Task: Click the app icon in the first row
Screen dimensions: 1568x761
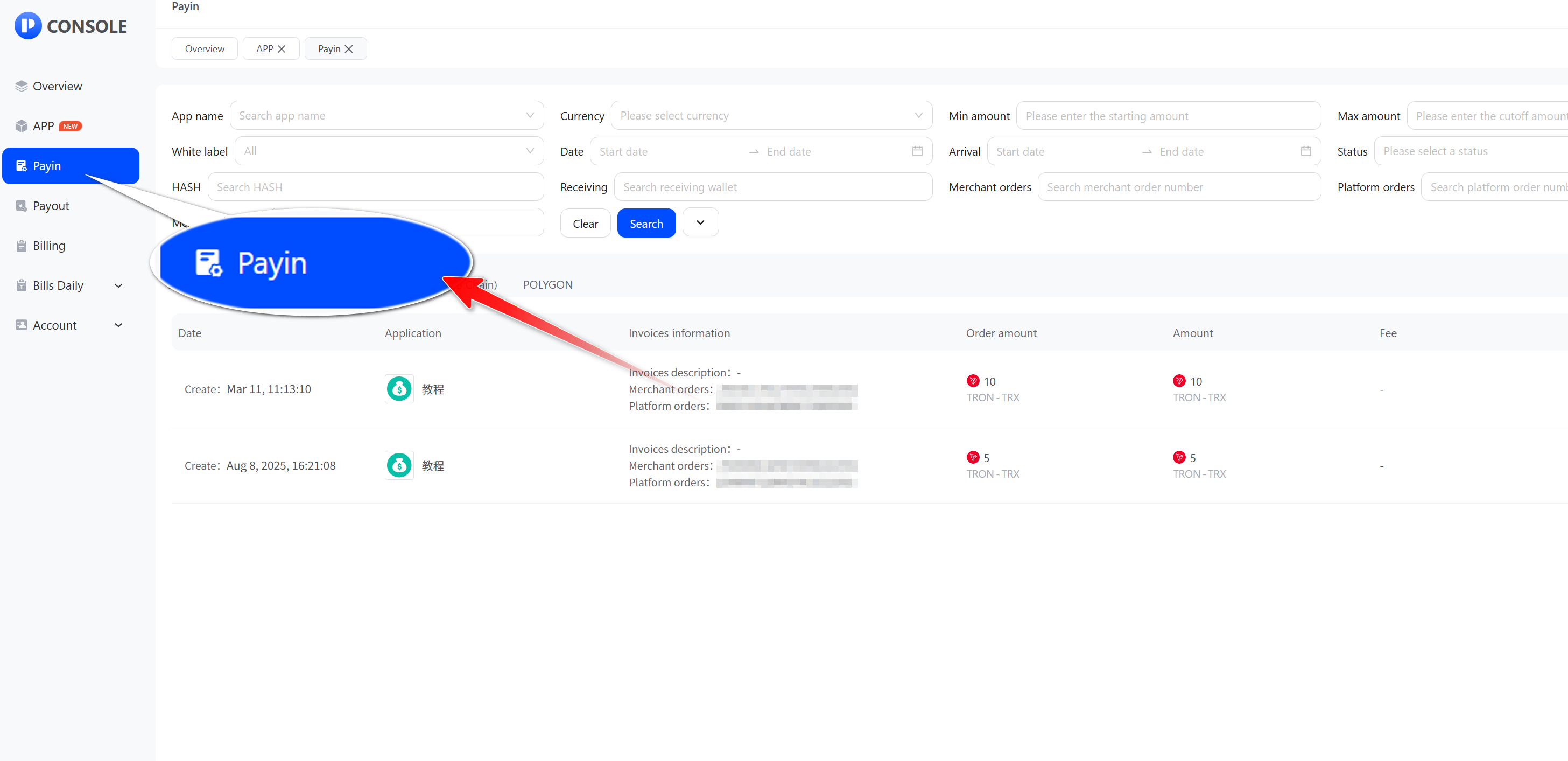Action: click(399, 389)
